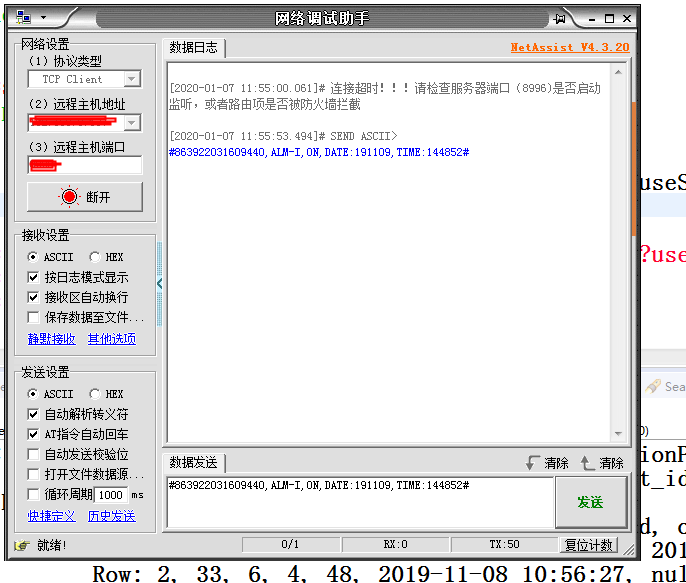The image size is (686, 583).
Task: Click the connection timeout log entry
Action: click(x=385, y=96)
